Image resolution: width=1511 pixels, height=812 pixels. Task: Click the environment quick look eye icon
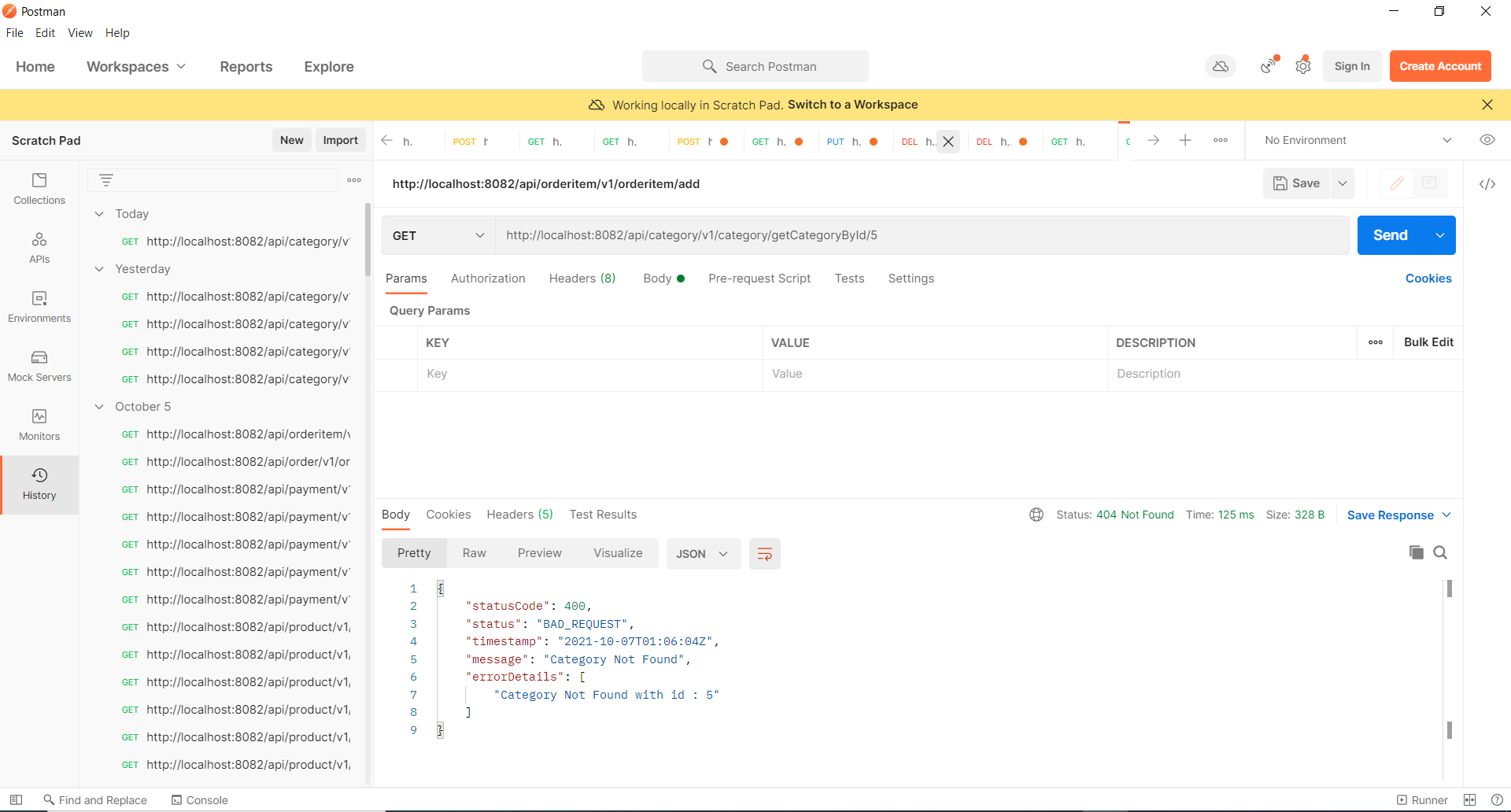(1487, 140)
